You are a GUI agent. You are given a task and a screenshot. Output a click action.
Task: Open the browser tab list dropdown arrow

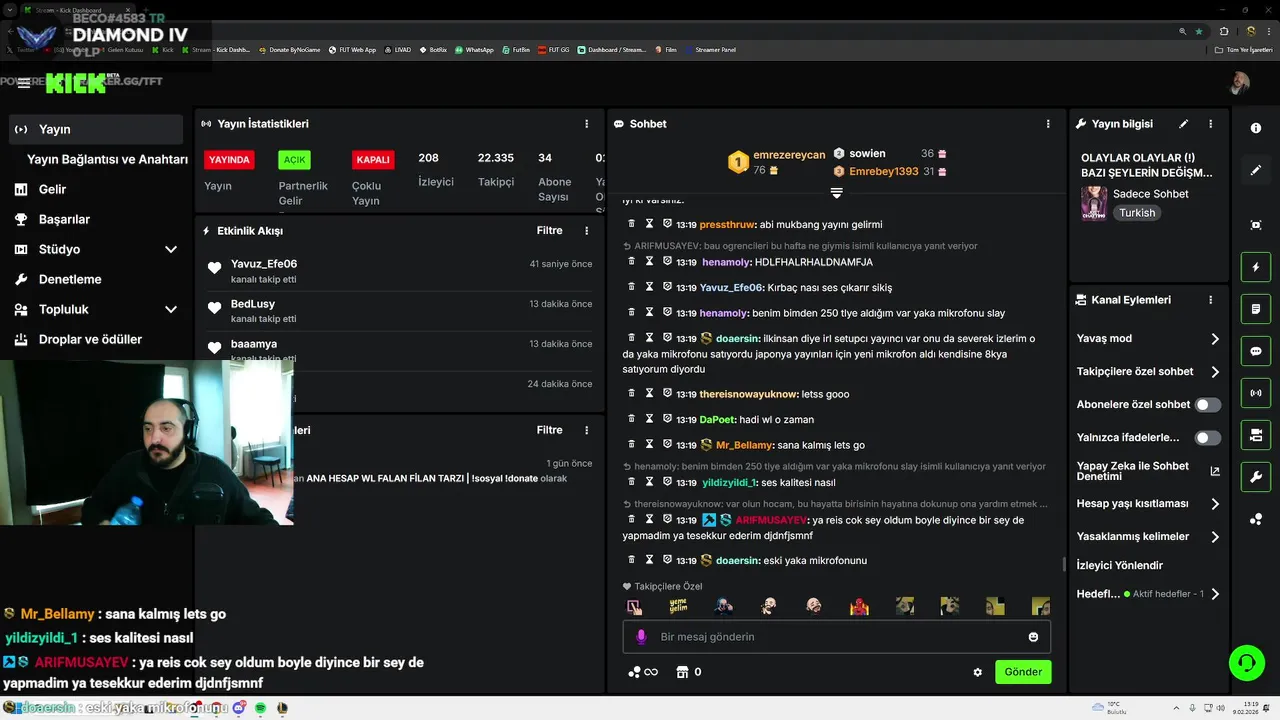(x=10, y=10)
